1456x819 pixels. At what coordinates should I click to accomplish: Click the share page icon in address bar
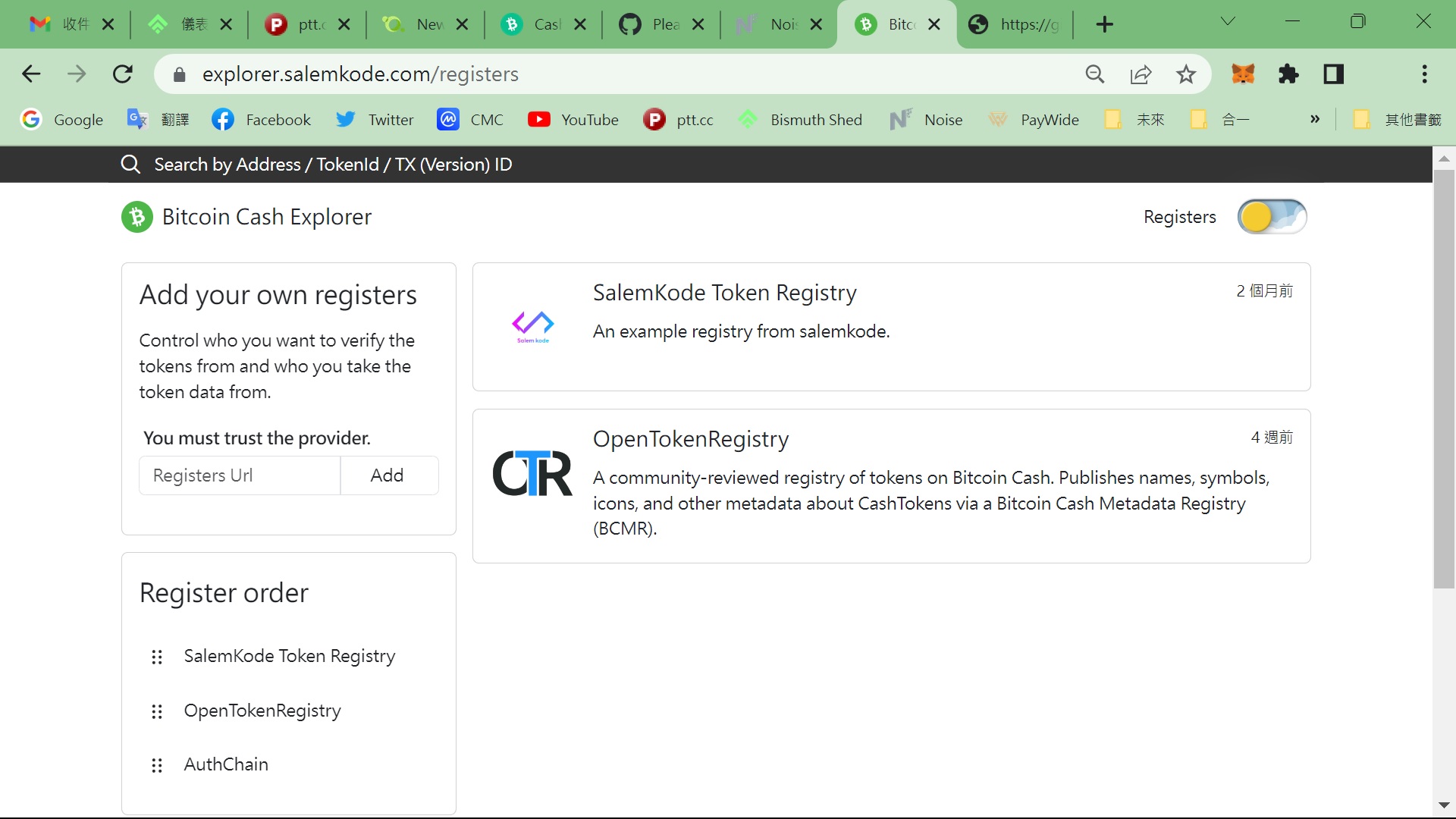point(1141,74)
